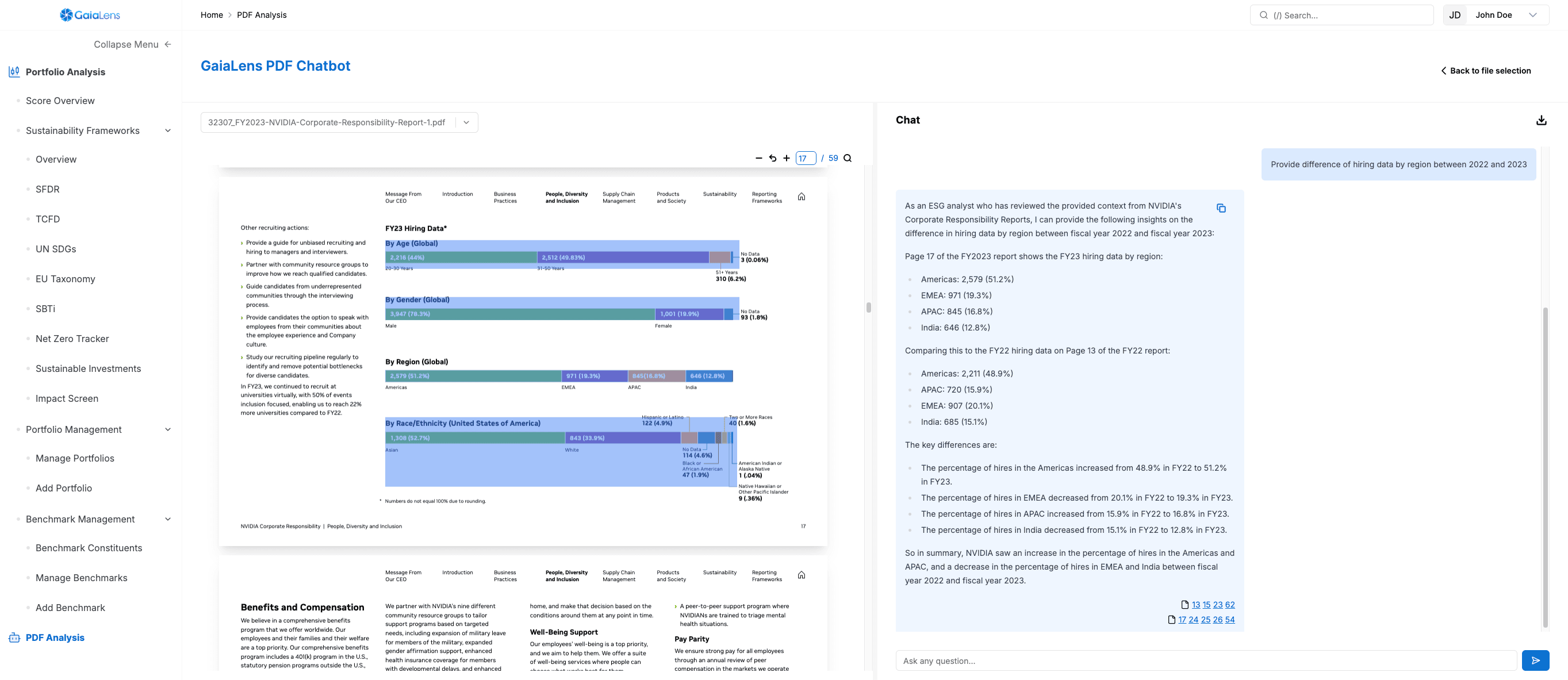1568x680 pixels.
Task: Collapse the sidebar menu
Action: [x=133, y=44]
